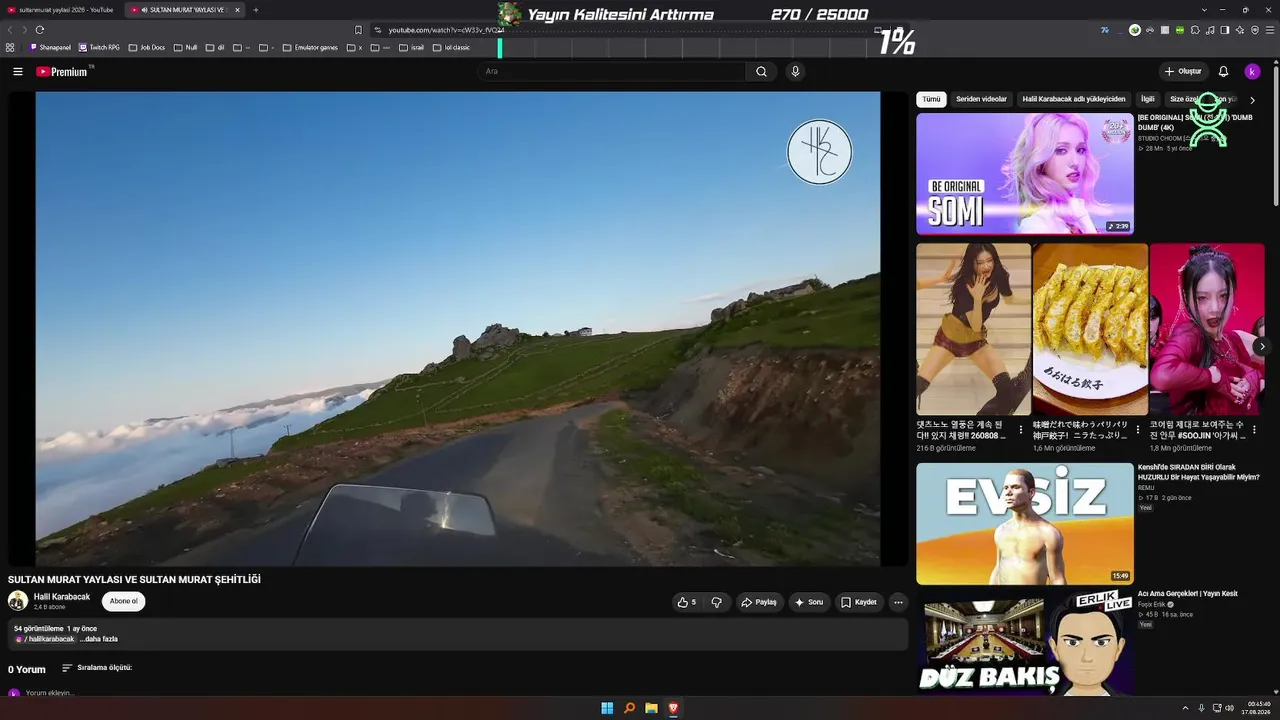Open the browser extensions puzzle icon
1280x720 pixels.
(1195, 30)
